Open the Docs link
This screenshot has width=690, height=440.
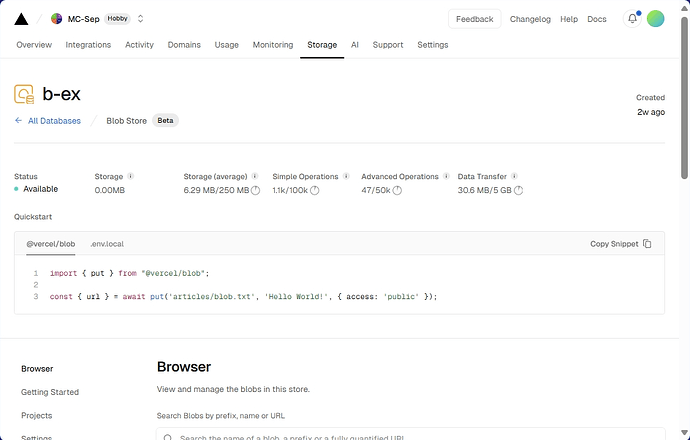[x=597, y=19]
